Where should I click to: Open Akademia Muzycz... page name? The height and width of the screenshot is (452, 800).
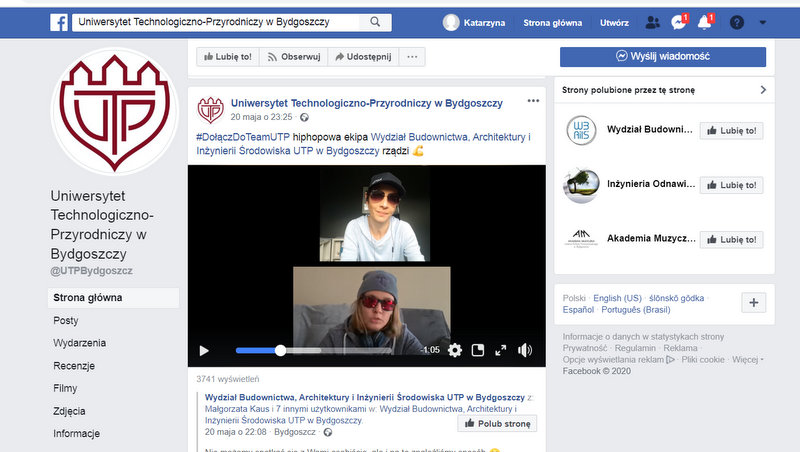(651, 238)
